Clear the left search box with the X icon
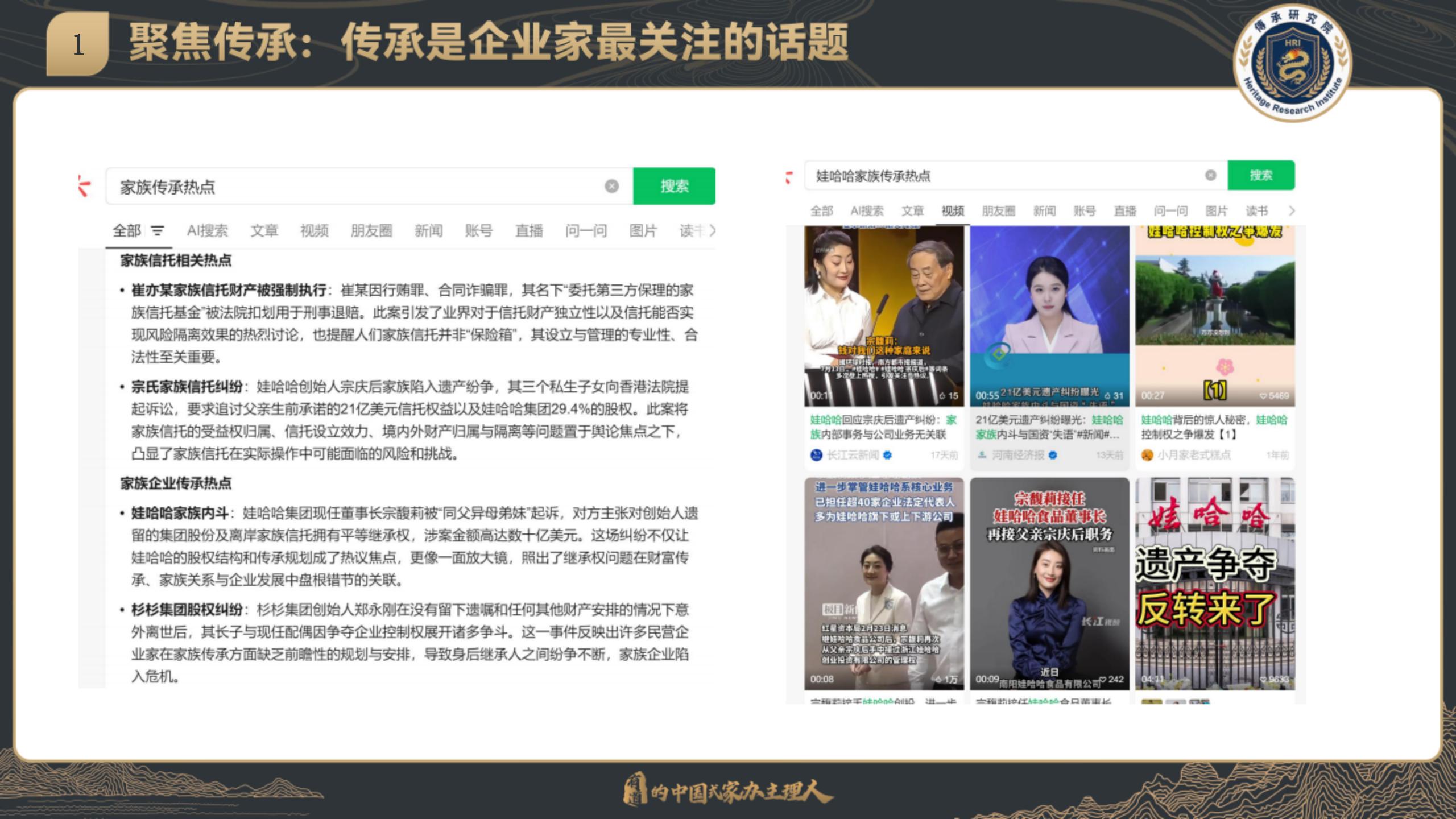 611,186
